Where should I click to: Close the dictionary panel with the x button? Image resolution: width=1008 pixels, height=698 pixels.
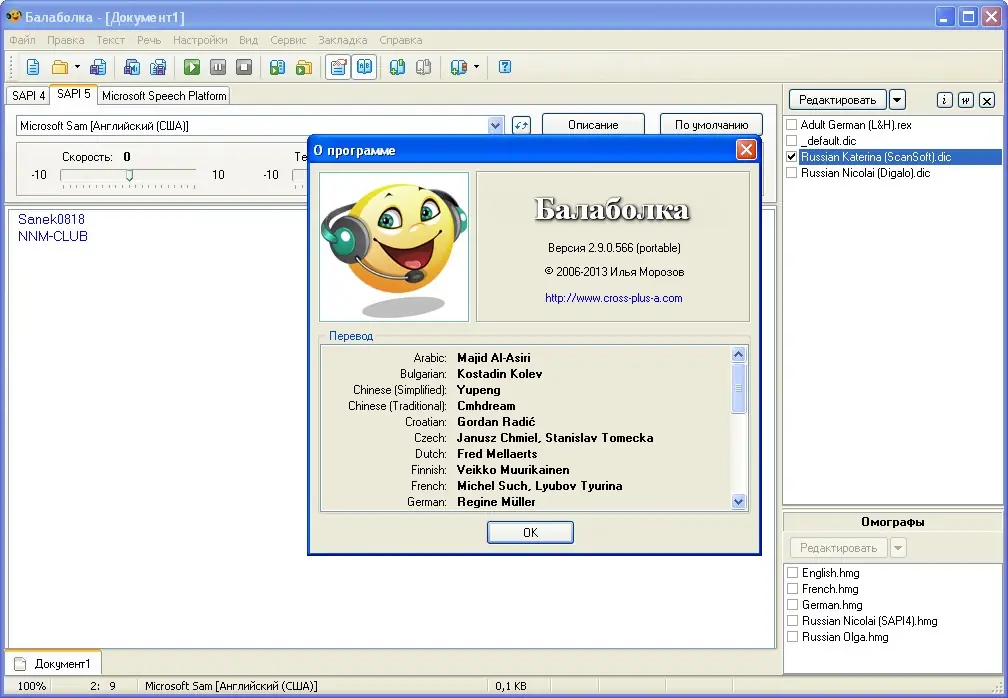coord(987,100)
